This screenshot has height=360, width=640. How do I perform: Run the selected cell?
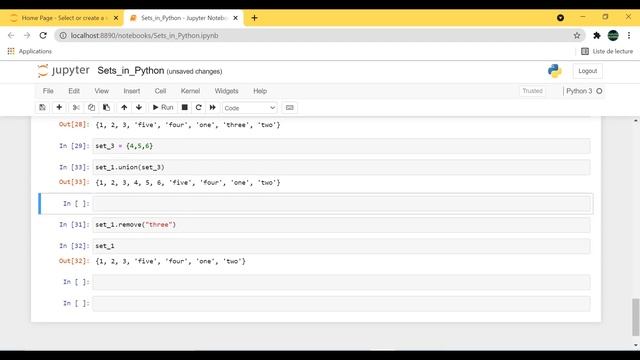(163, 107)
